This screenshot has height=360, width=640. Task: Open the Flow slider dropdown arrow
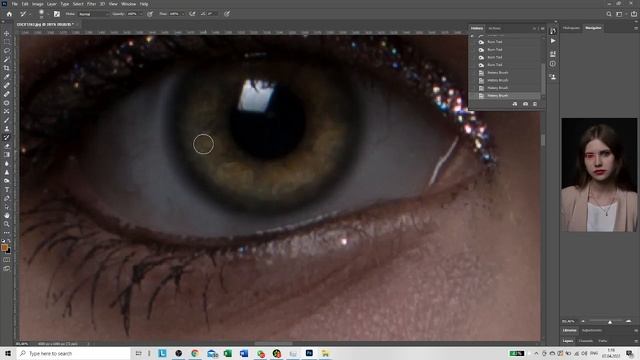pos(182,14)
